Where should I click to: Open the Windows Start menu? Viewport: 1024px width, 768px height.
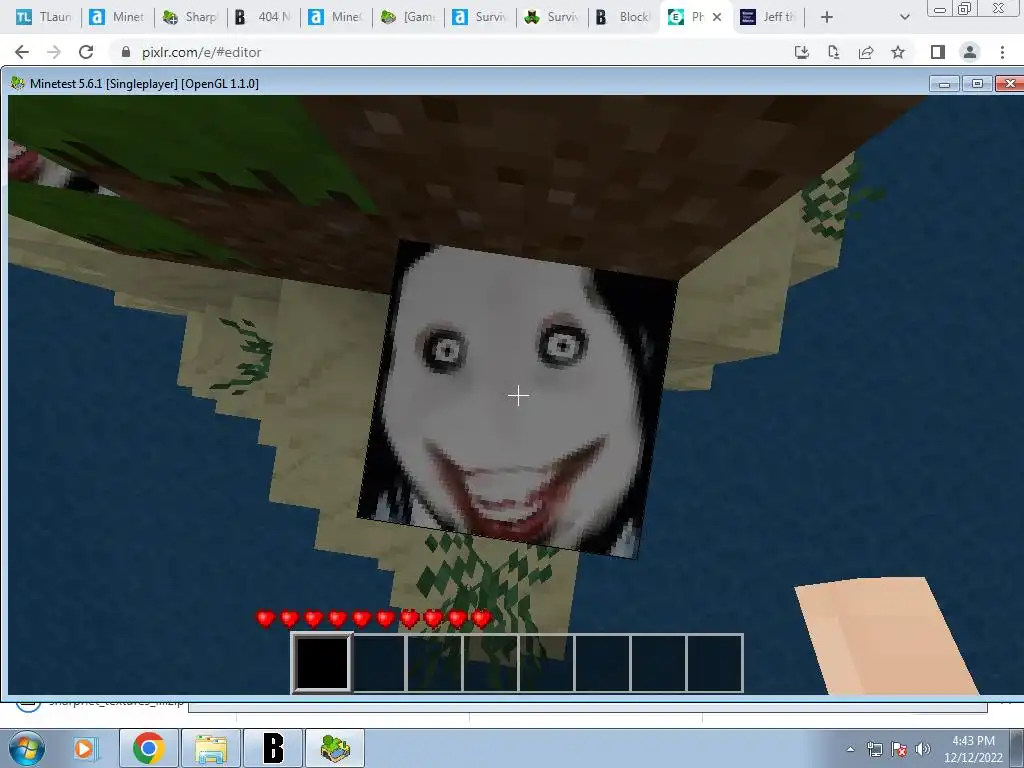pyautogui.click(x=27, y=748)
